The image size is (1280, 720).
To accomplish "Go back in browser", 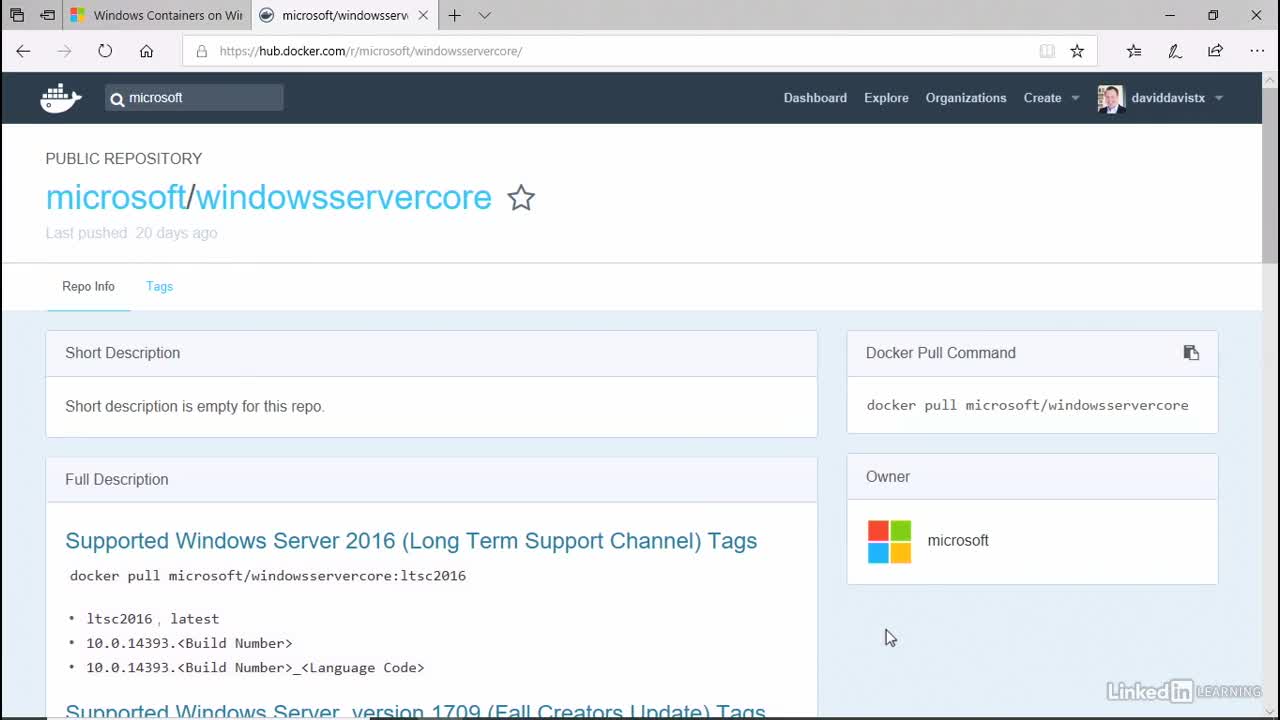I will point(23,51).
